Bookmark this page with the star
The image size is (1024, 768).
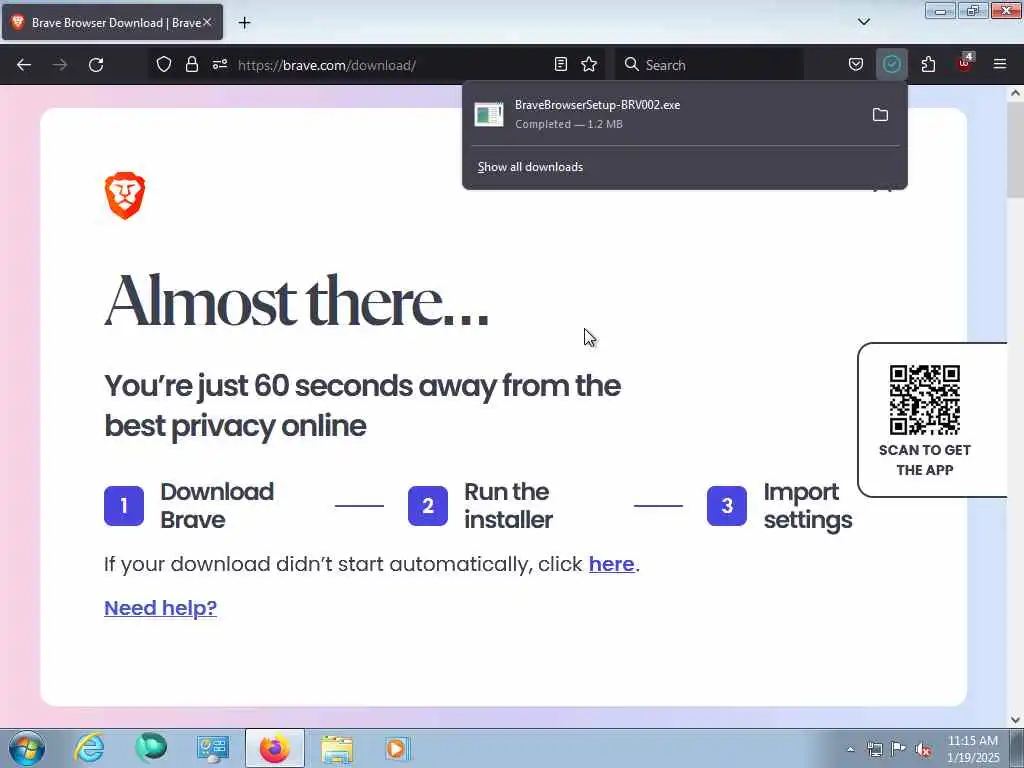589,64
